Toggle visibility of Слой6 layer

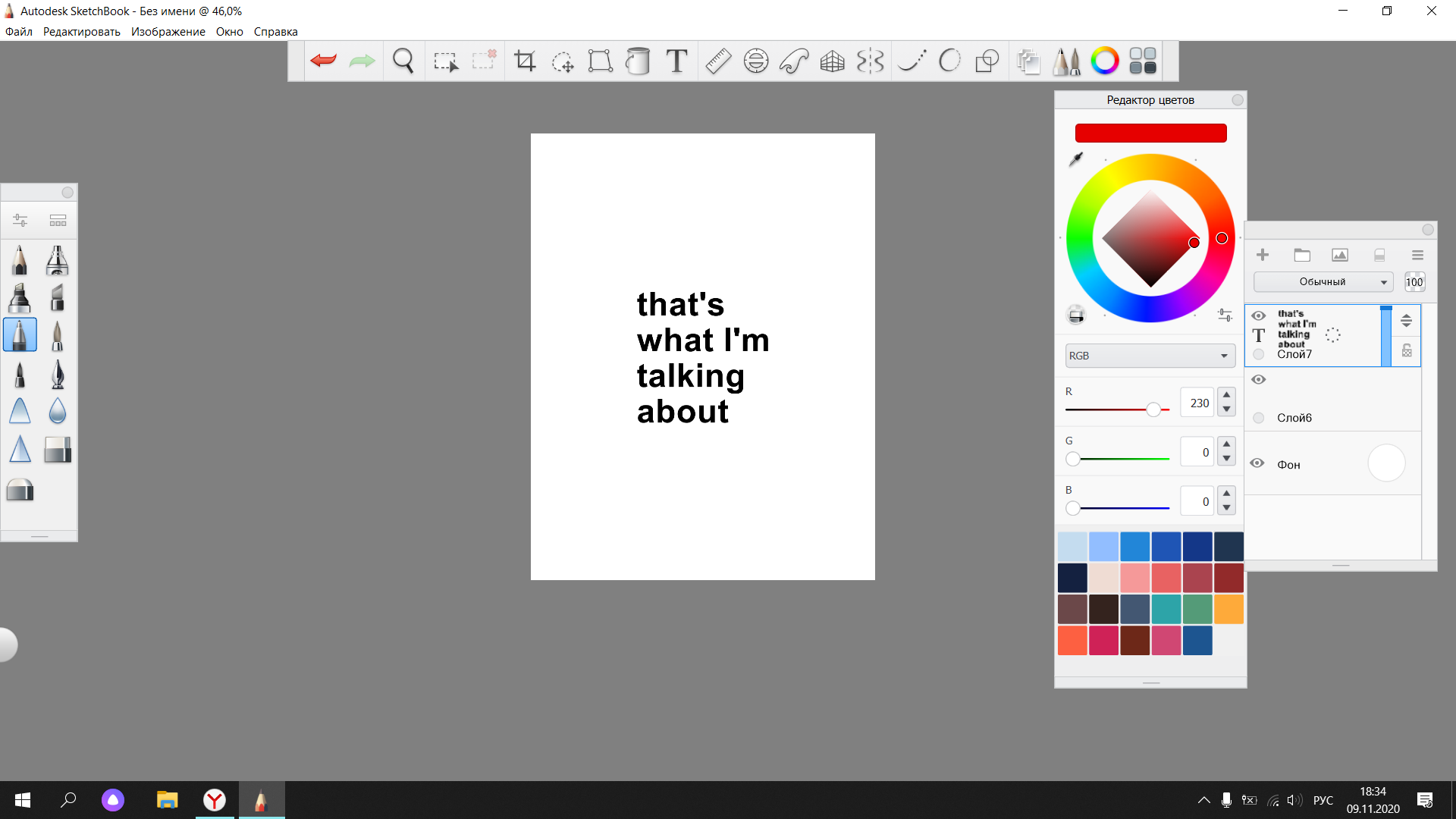click(x=1259, y=379)
